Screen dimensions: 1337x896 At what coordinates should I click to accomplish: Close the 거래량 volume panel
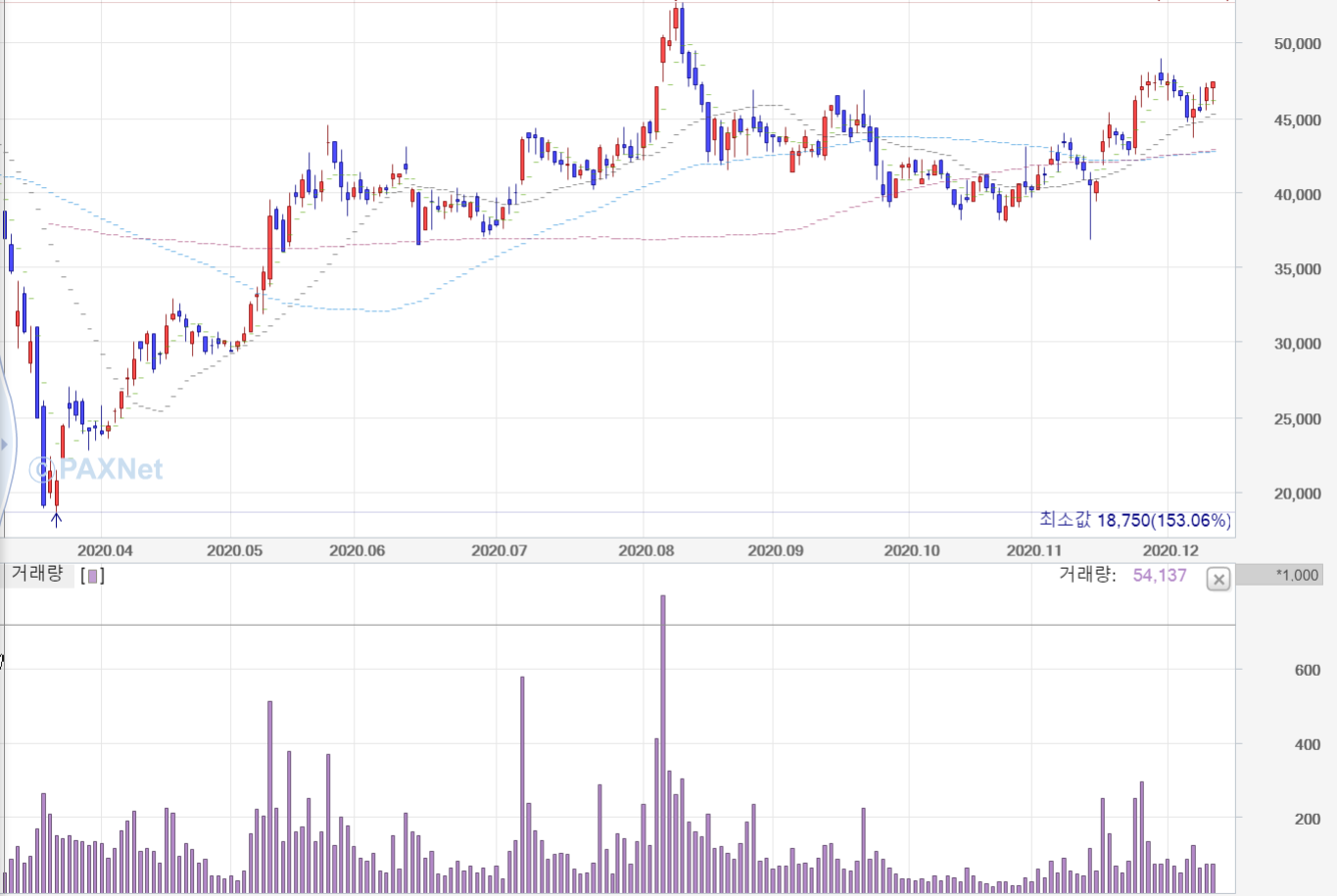[x=1218, y=580]
